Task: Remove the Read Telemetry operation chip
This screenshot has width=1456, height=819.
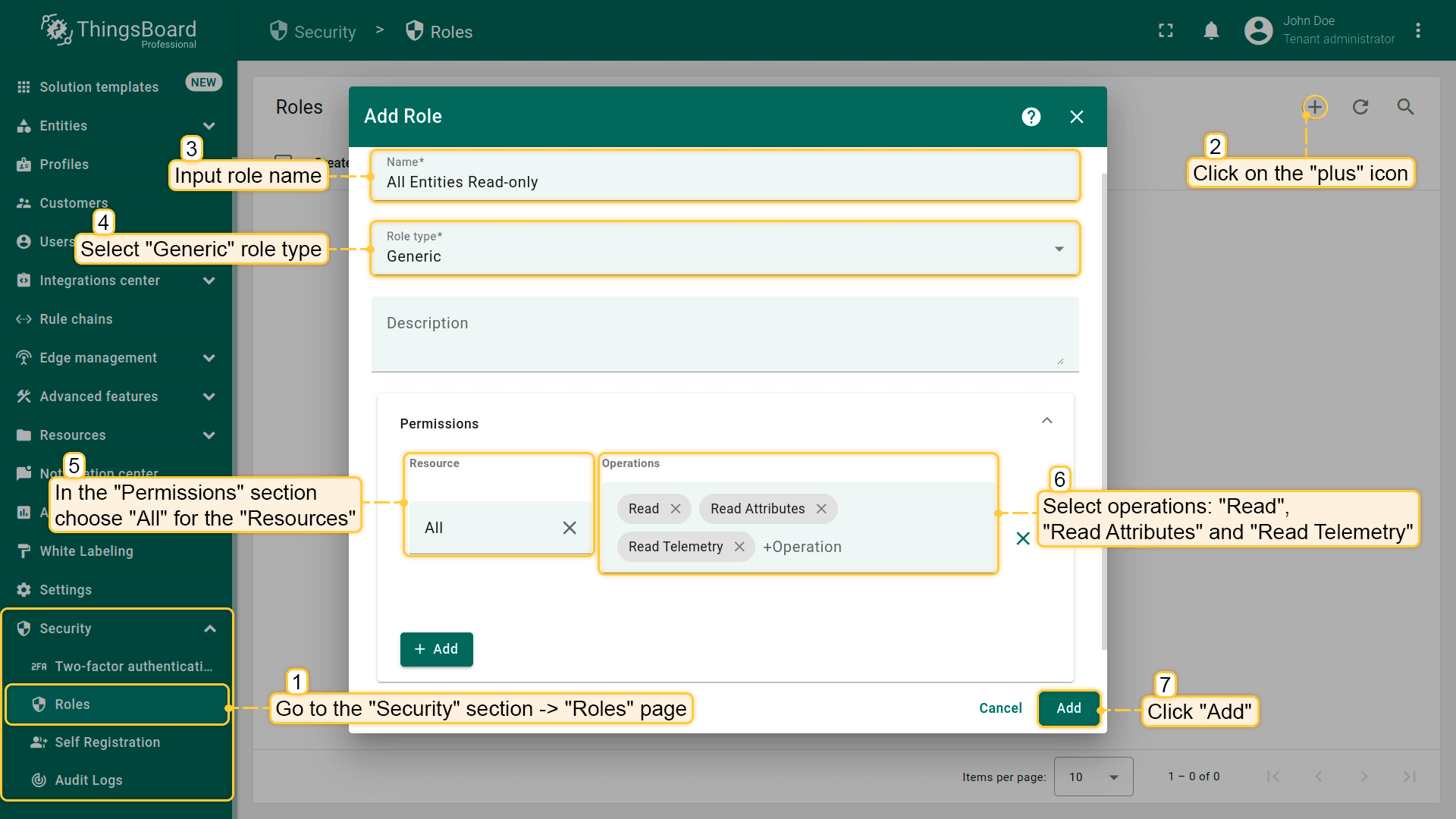Action: [739, 547]
